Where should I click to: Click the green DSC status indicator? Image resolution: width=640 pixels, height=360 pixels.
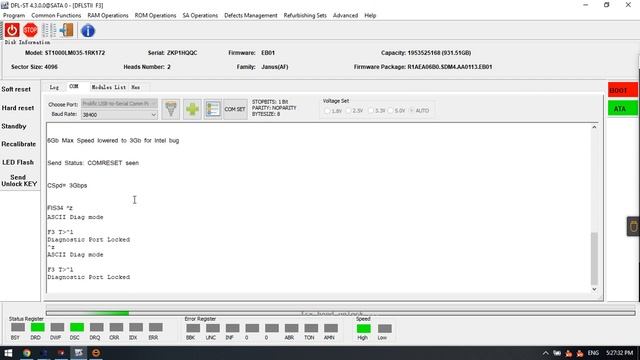pos(77,327)
